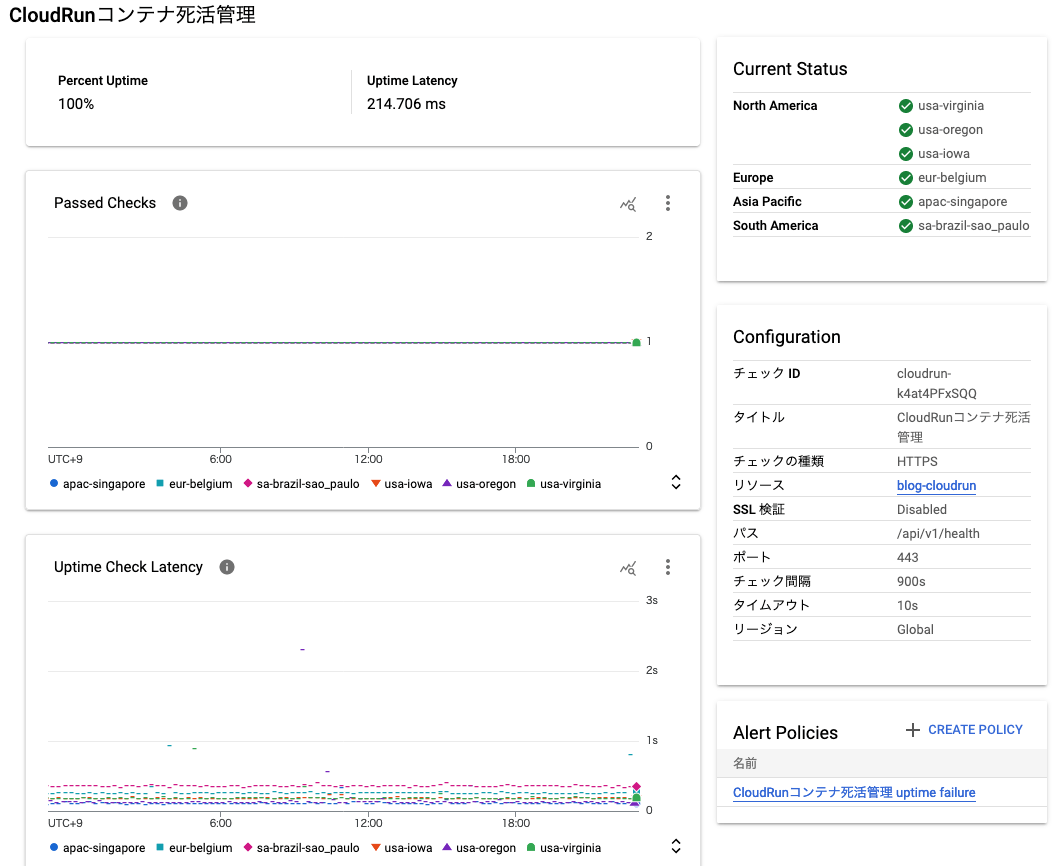Open the blog-cloudrun resource link
The image size is (1057, 866).
(x=936, y=485)
